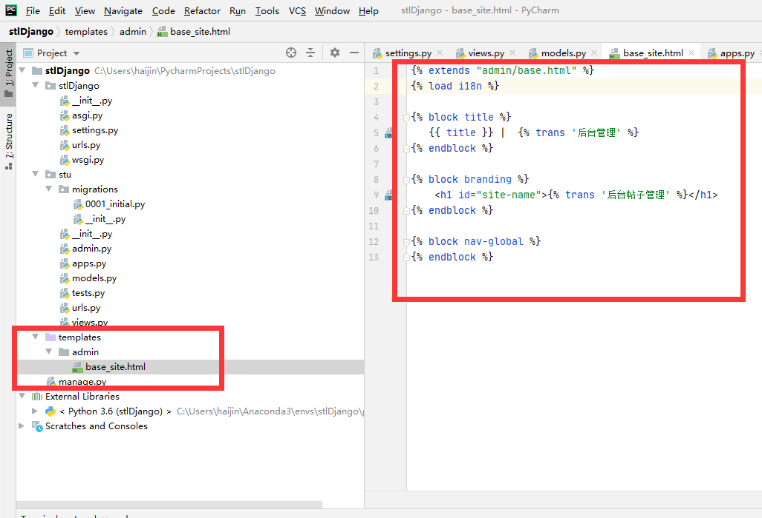
Task: Hide the Project panel with minus icon
Action: 354,52
